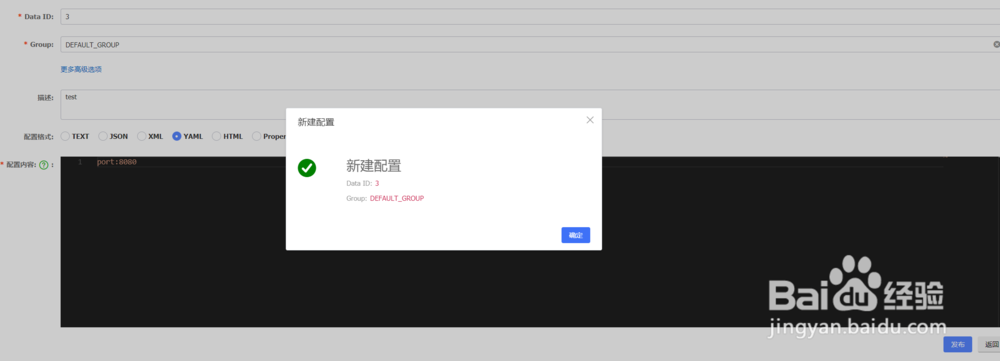Click the 返回 back button

[990, 344]
